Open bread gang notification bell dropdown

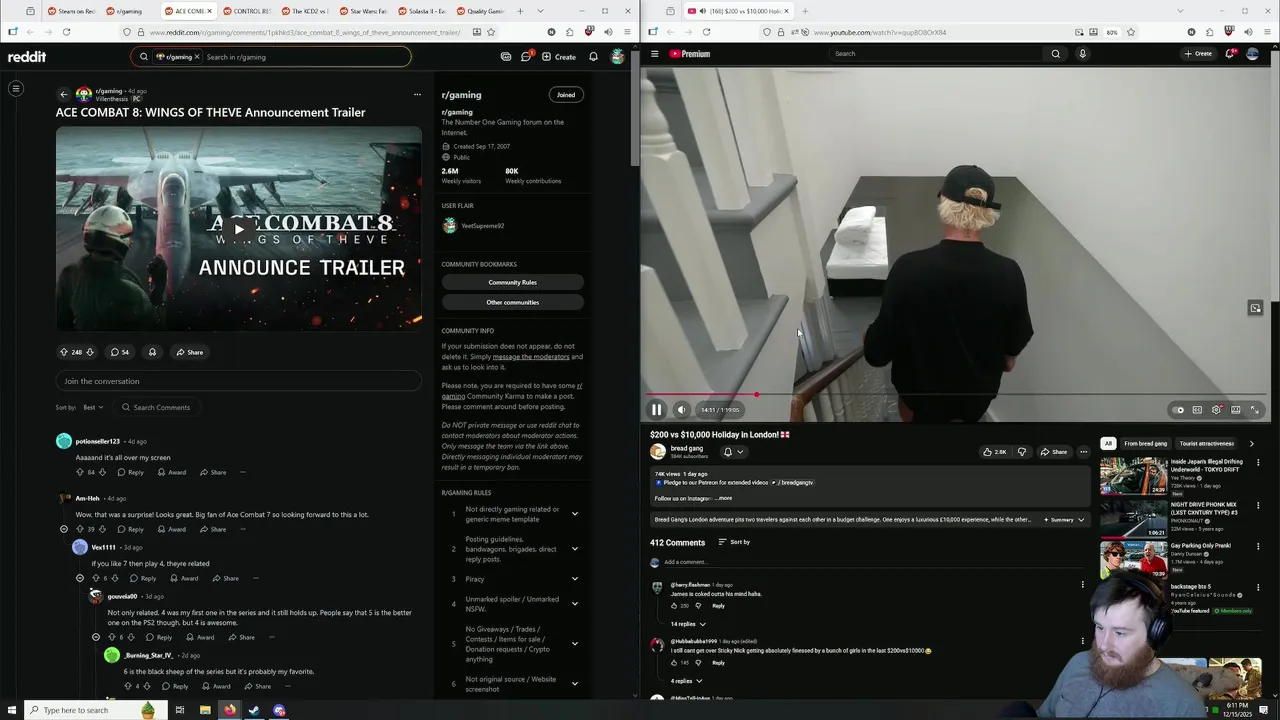point(734,452)
